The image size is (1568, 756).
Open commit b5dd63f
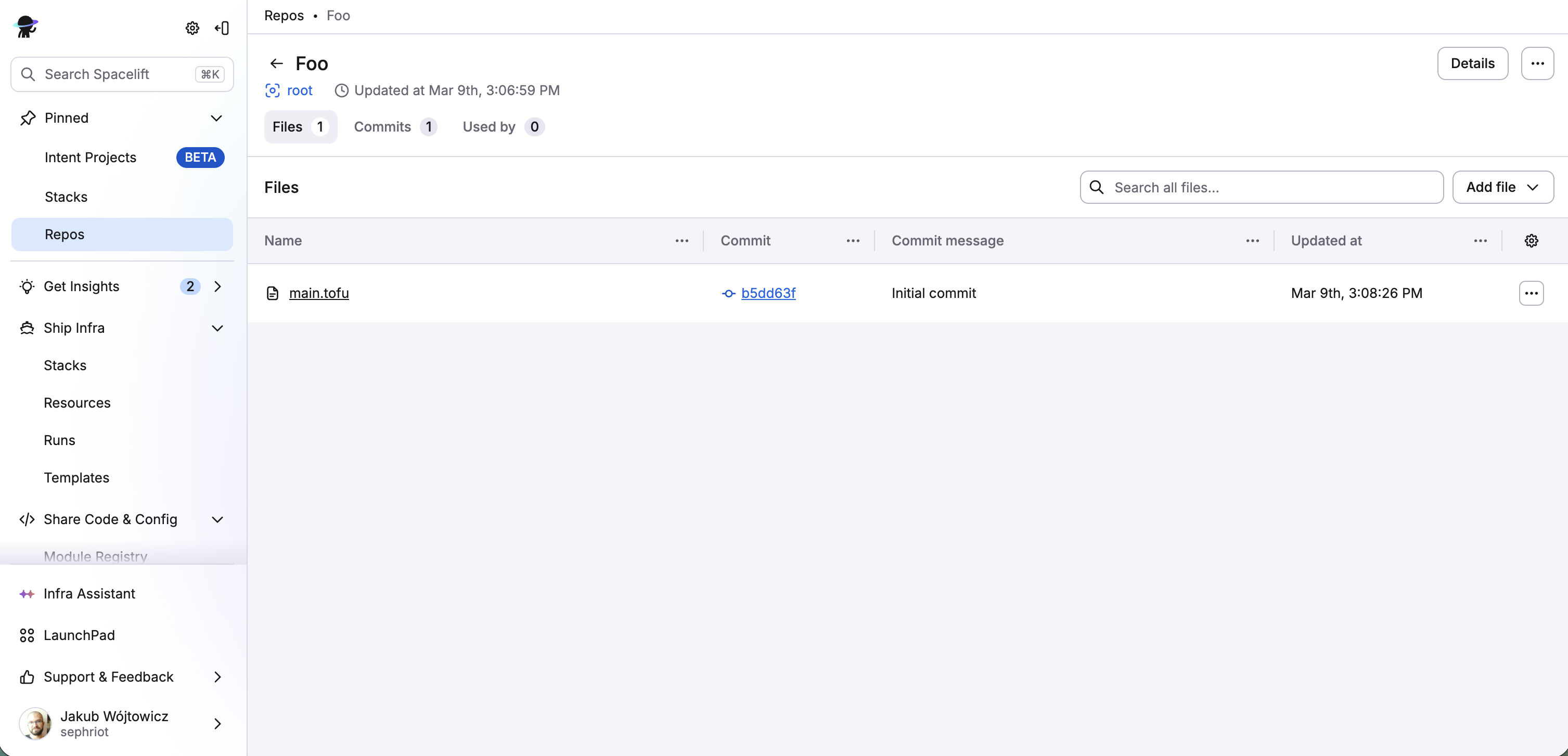[x=768, y=293]
